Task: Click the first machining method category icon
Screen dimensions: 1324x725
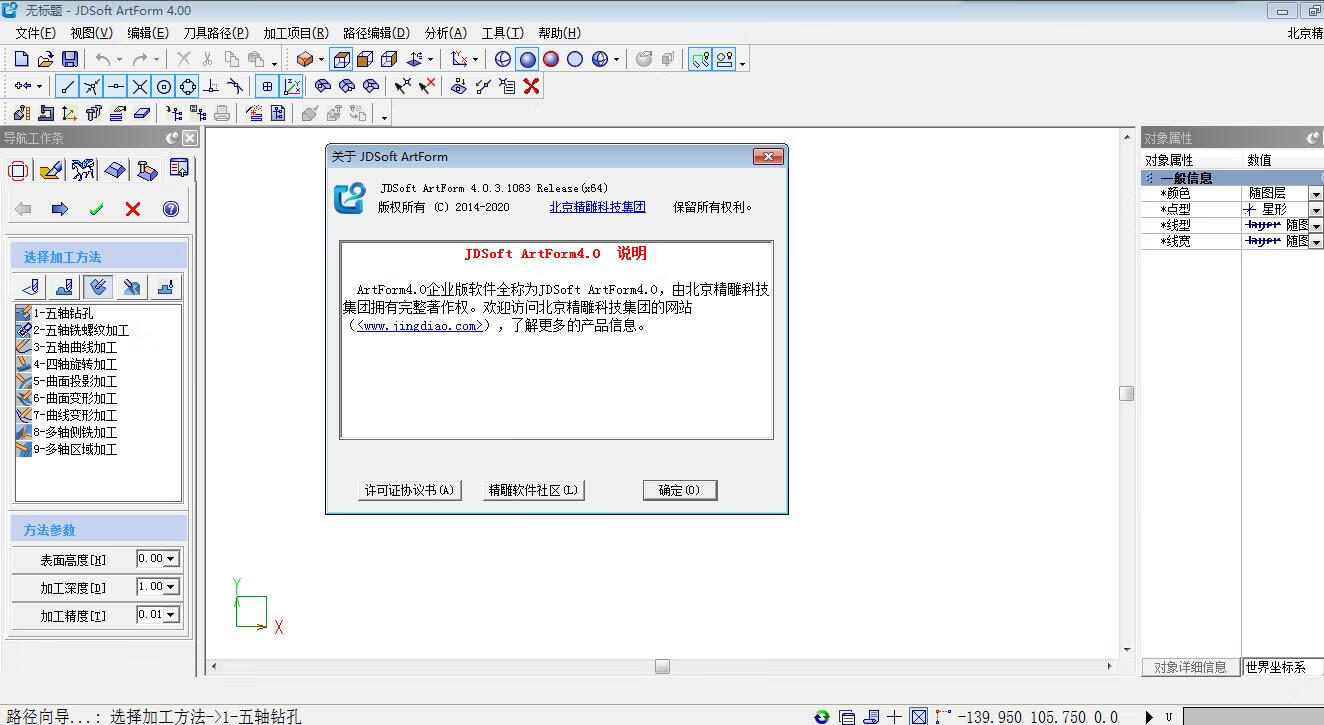Action: click(x=30, y=287)
